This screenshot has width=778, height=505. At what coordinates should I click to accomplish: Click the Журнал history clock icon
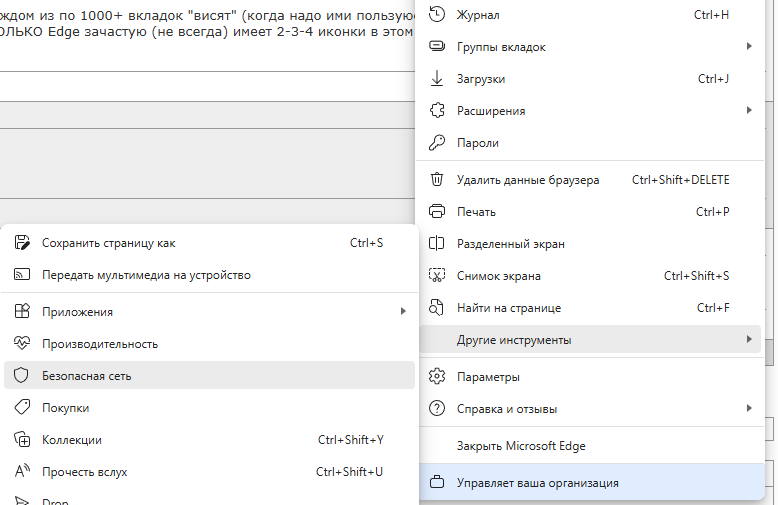tap(436, 15)
